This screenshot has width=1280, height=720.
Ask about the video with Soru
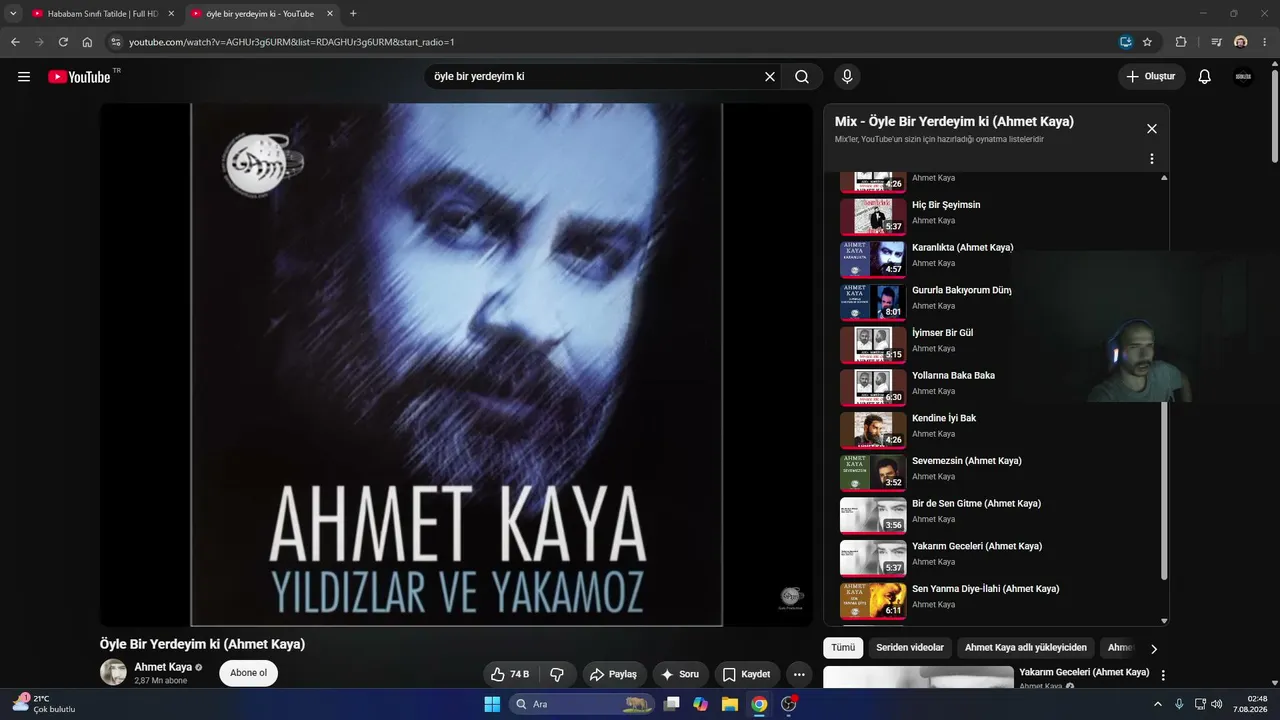680,674
